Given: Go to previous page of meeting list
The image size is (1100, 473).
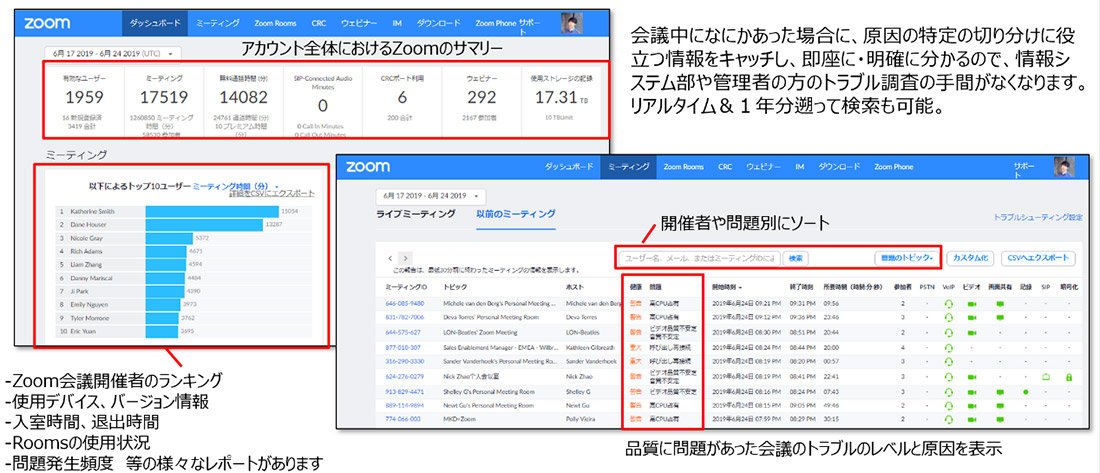Looking at the screenshot, I should pyautogui.click(x=391, y=258).
